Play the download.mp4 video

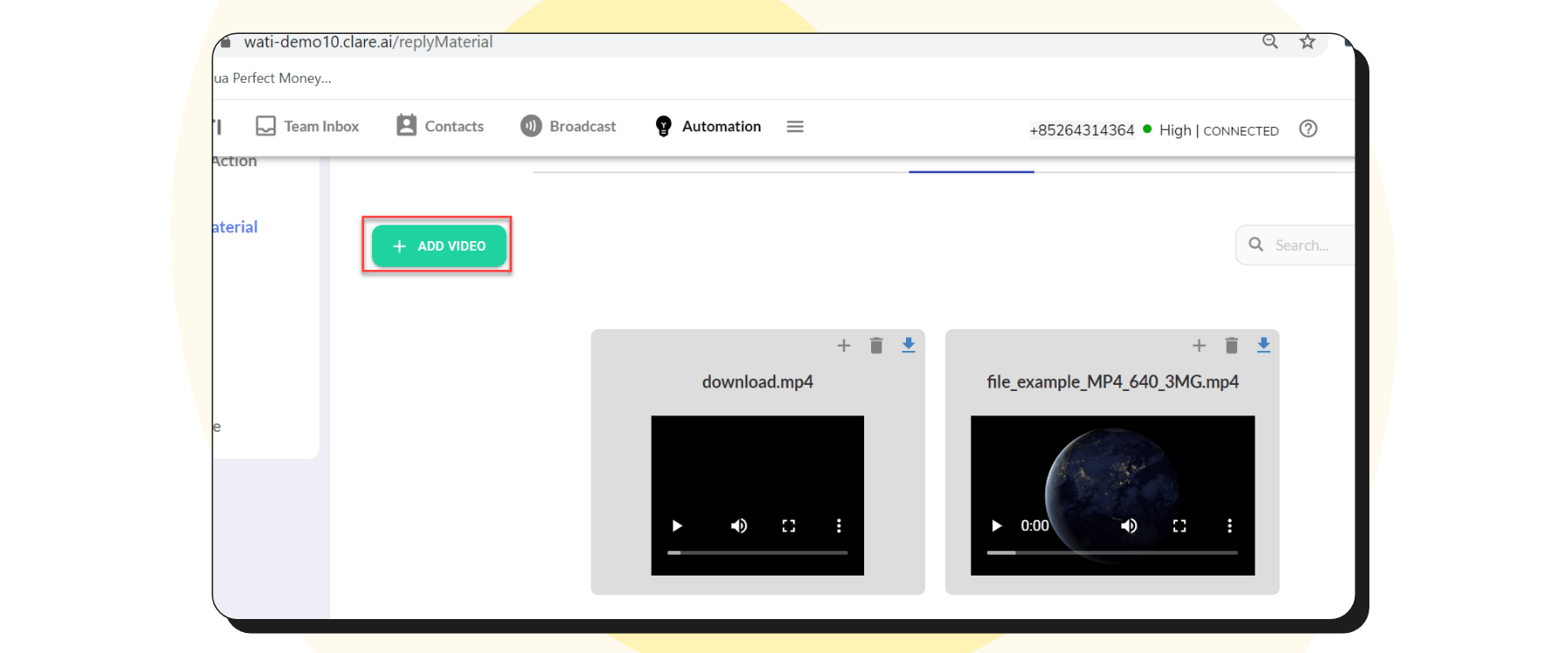coord(677,526)
